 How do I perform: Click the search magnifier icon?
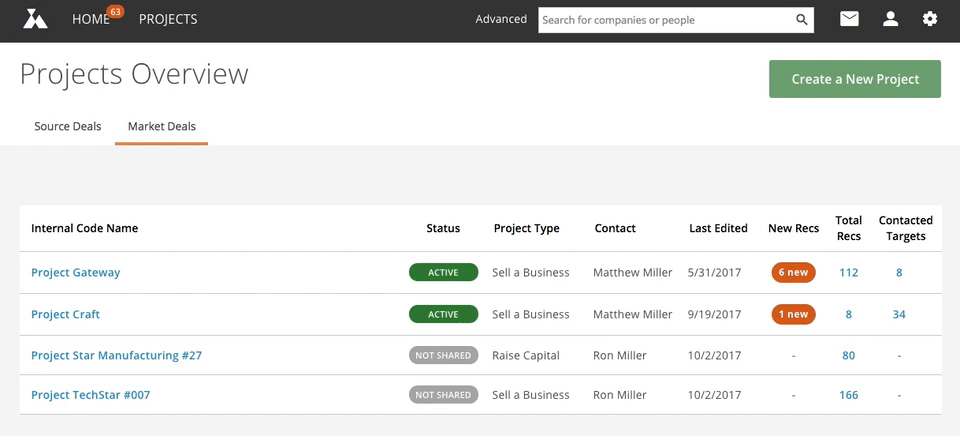[801, 20]
